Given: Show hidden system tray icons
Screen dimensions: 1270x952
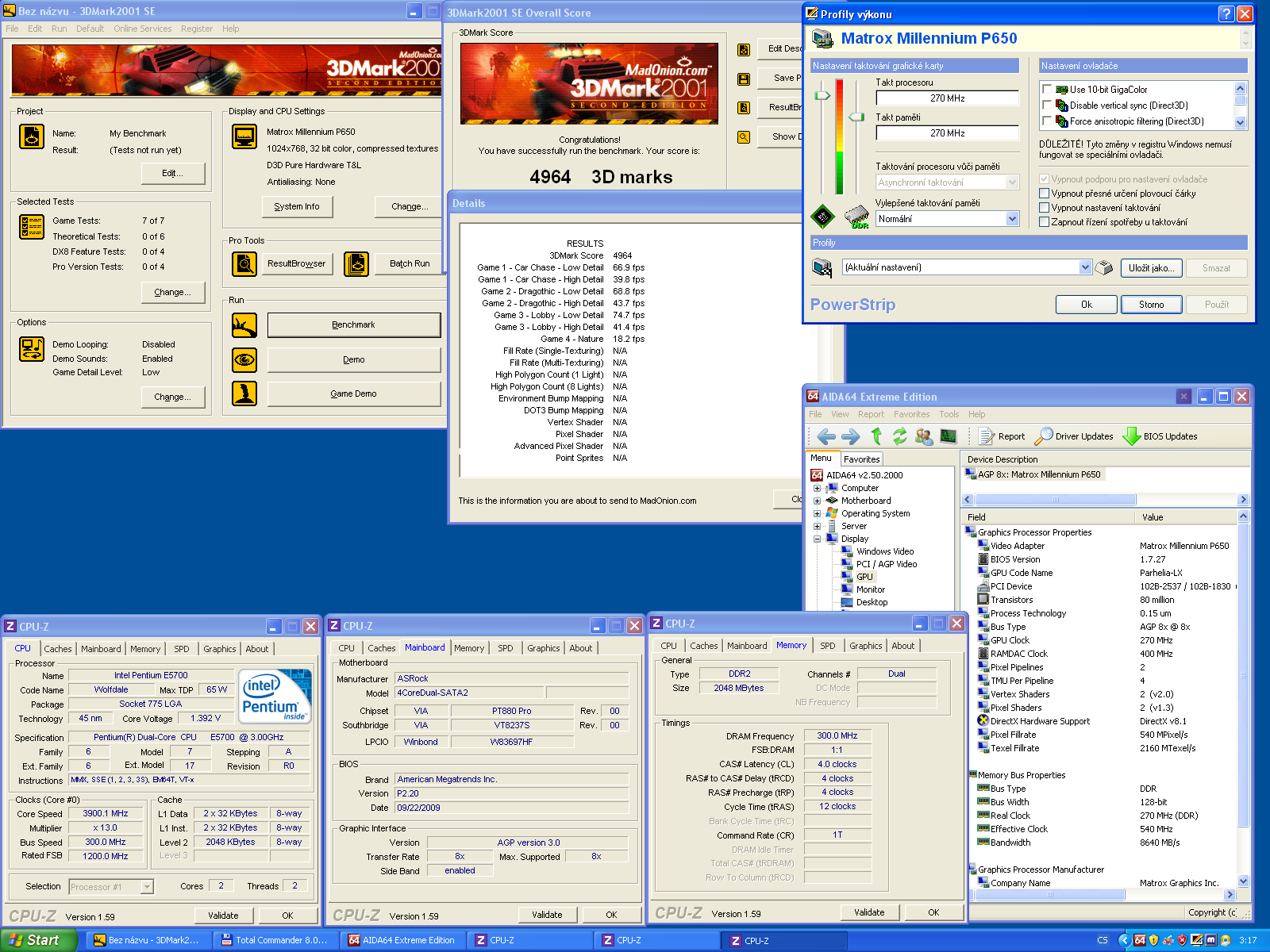Looking at the screenshot, I should (1124, 940).
